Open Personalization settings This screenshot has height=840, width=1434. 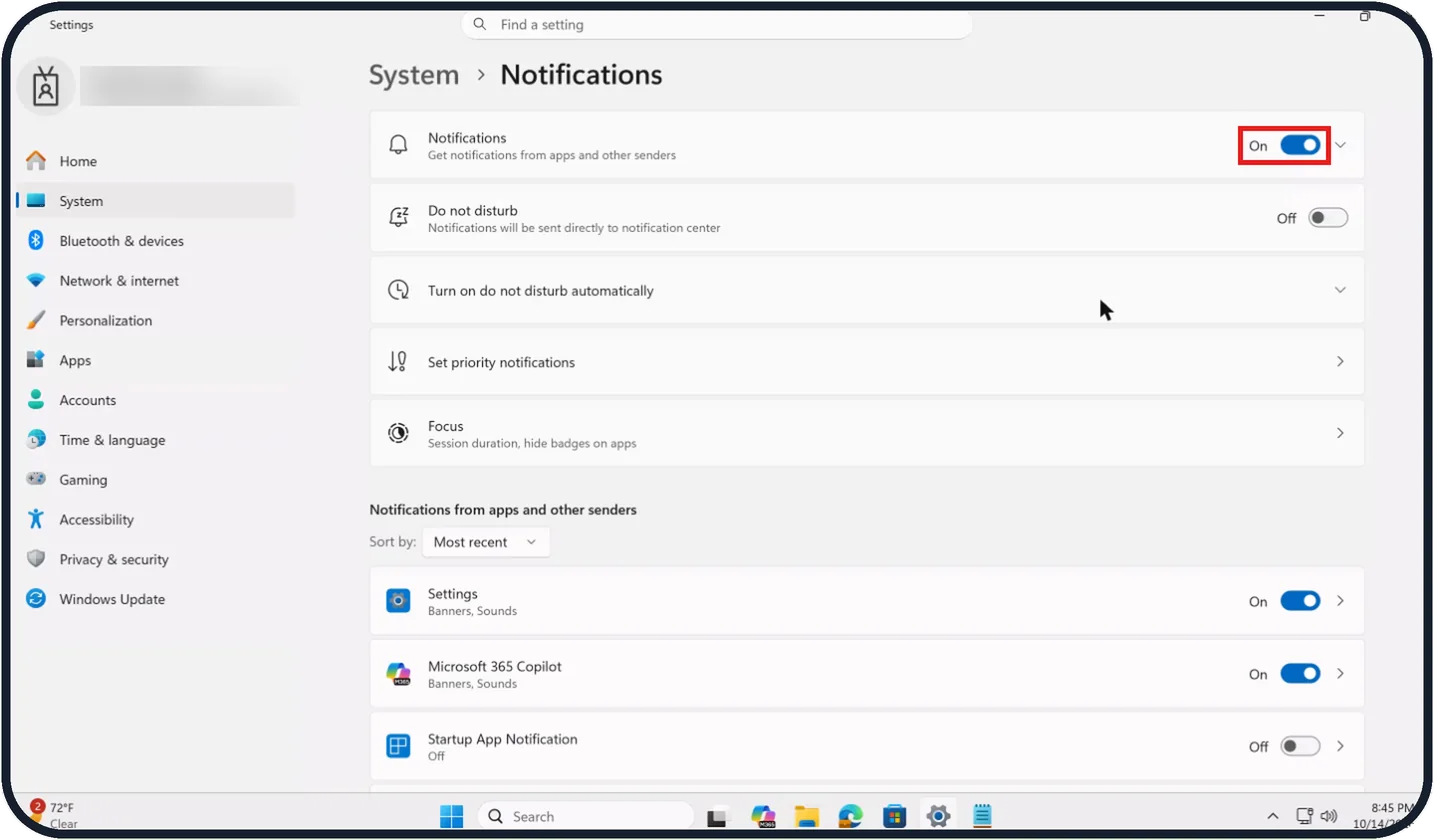coord(155,321)
